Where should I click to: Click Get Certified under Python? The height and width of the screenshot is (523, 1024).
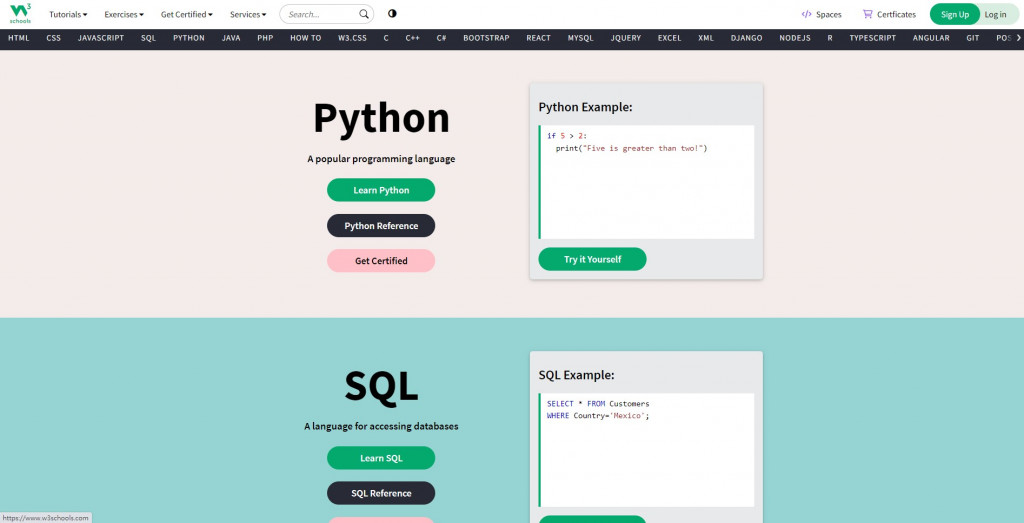click(381, 261)
